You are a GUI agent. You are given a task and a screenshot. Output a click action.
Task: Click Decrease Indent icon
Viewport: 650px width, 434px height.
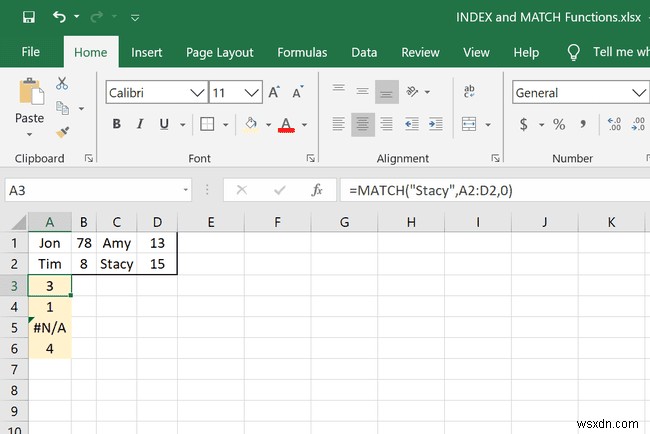[412, 124]
